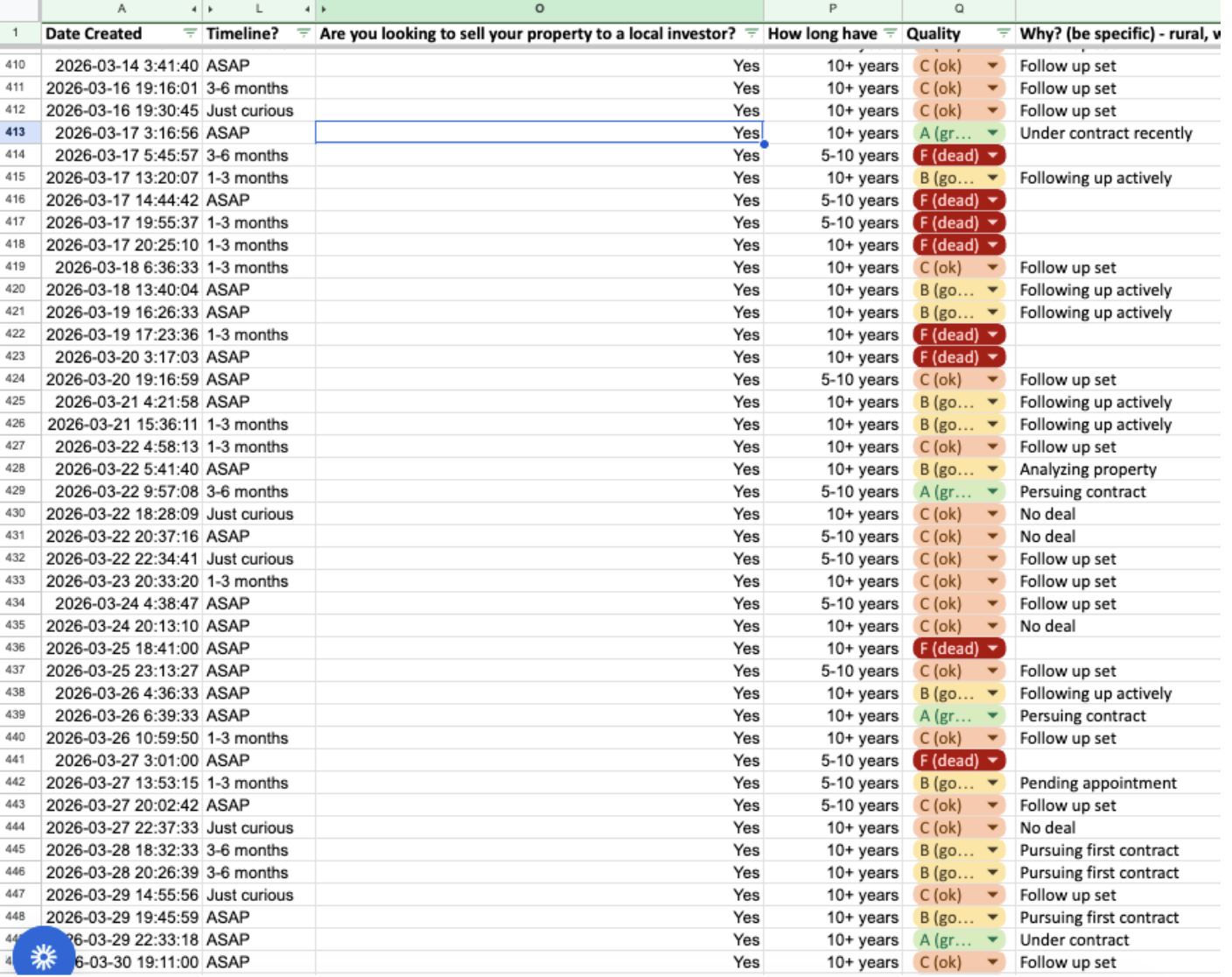Viewport: 1232px width, 977px height.
Task: Open the A (great) quality dropdown on row 413
Action: (993, 133)
